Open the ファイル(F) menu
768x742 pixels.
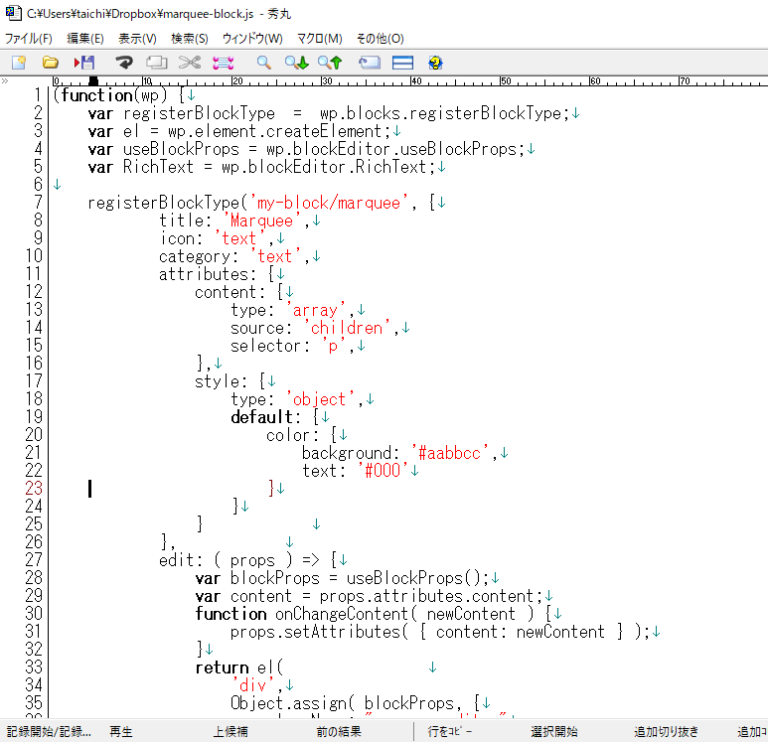coord(28,38)
